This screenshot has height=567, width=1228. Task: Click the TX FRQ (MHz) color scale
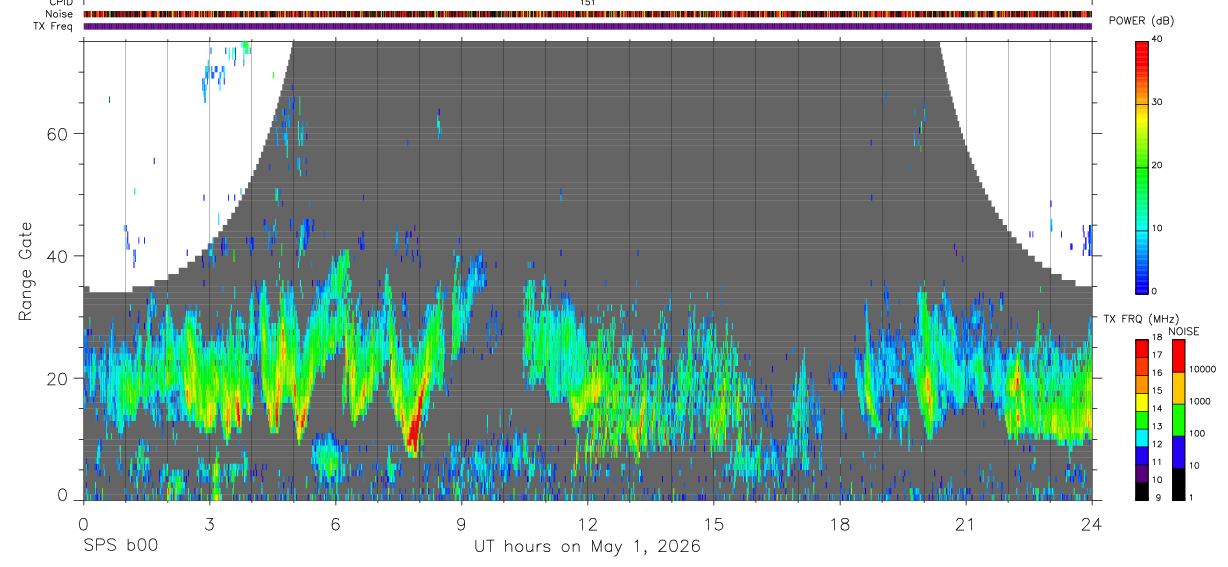pyautogui.click(x=1141, y=419)
